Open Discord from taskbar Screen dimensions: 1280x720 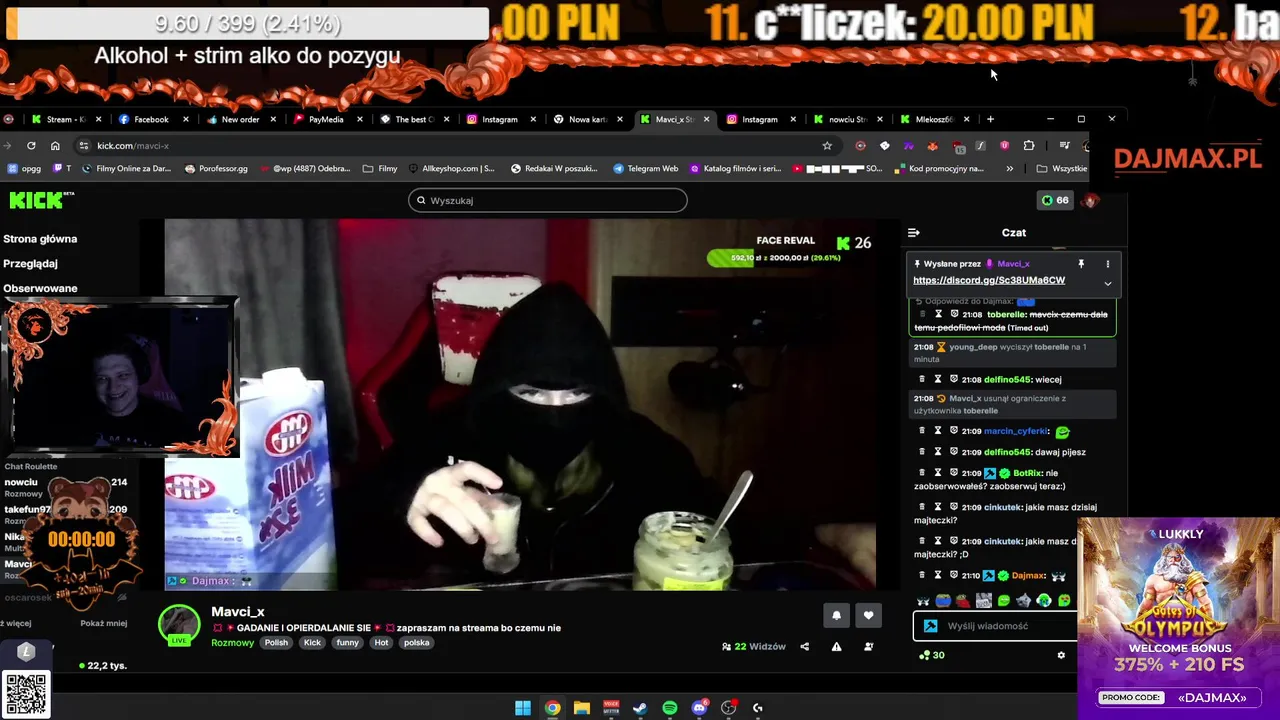[x=700, y=708]
